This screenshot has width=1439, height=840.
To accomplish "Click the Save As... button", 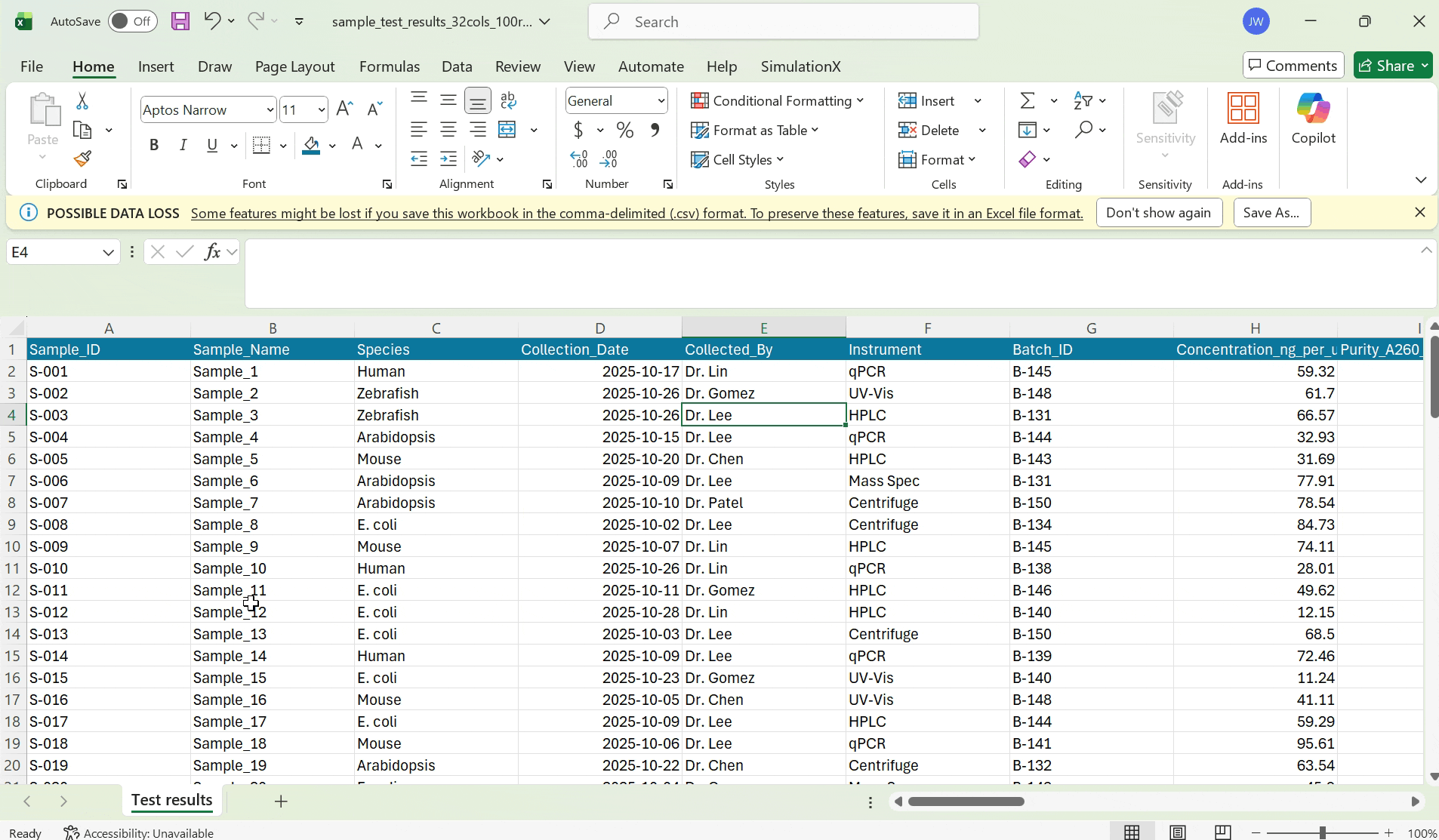I will pos(1271,213).
